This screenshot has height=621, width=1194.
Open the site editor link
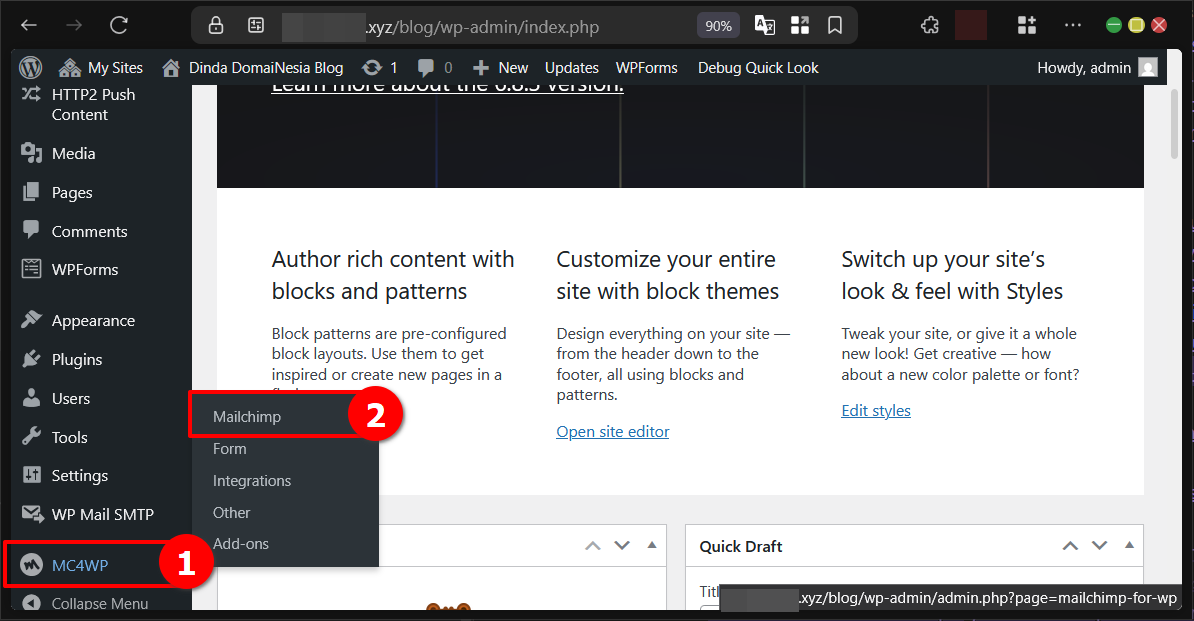612,431
